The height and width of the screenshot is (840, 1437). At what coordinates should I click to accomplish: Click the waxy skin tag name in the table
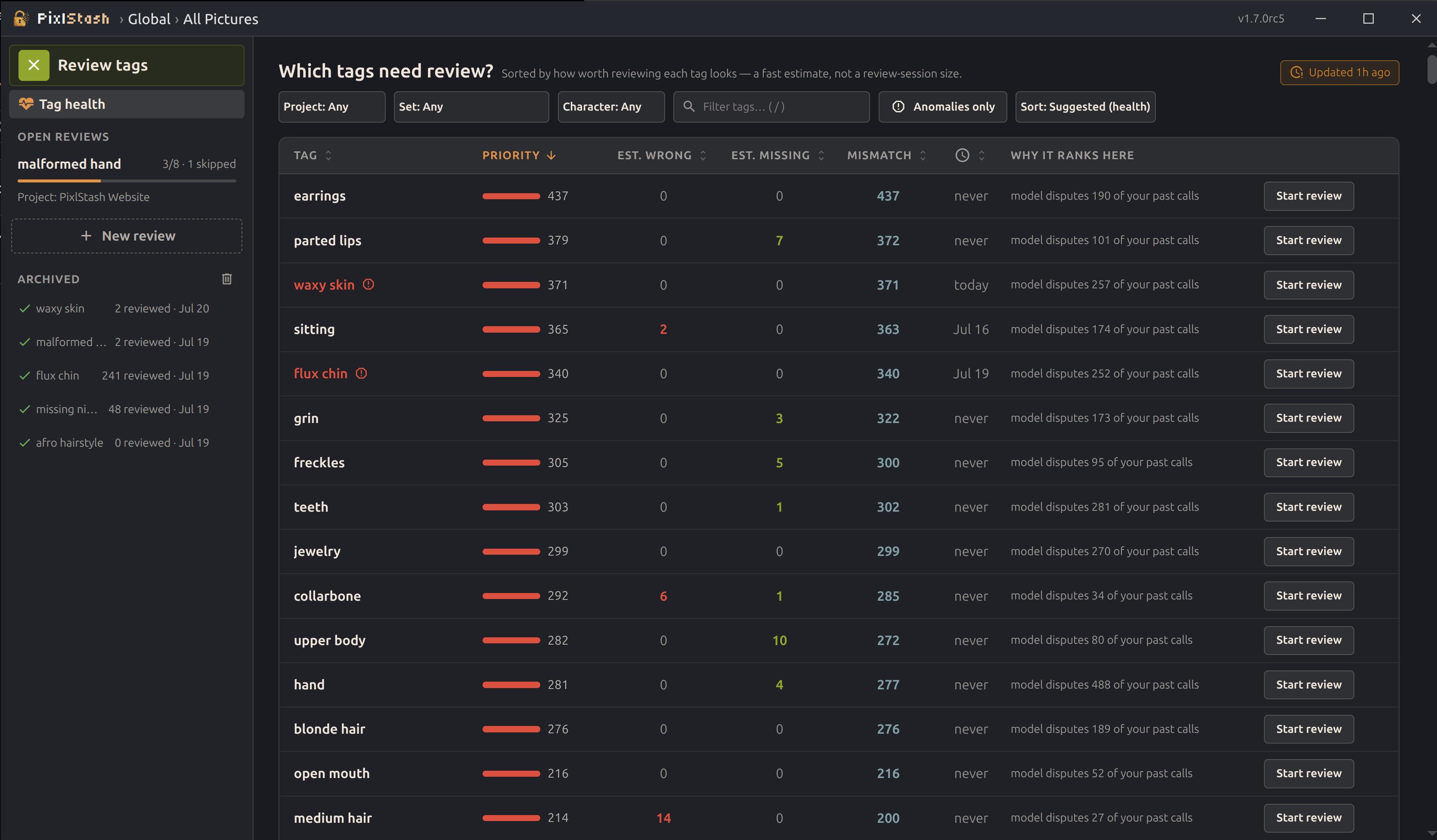tap(324, 285)
